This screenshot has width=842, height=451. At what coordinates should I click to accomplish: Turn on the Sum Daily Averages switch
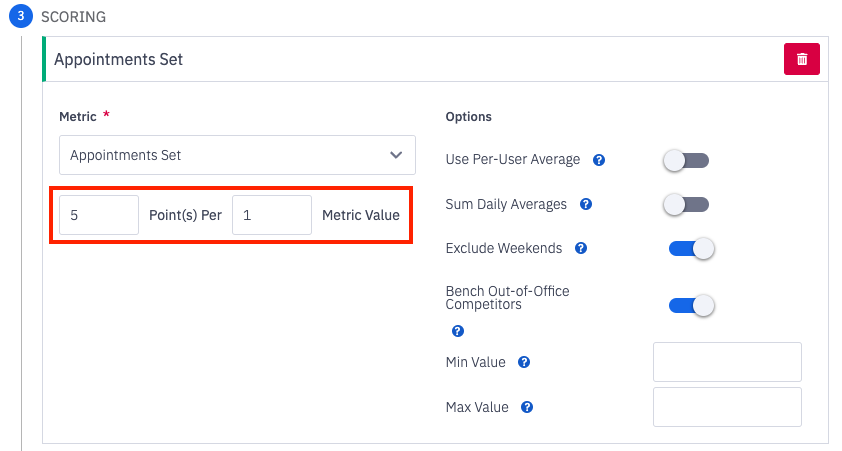pos(687,204)
